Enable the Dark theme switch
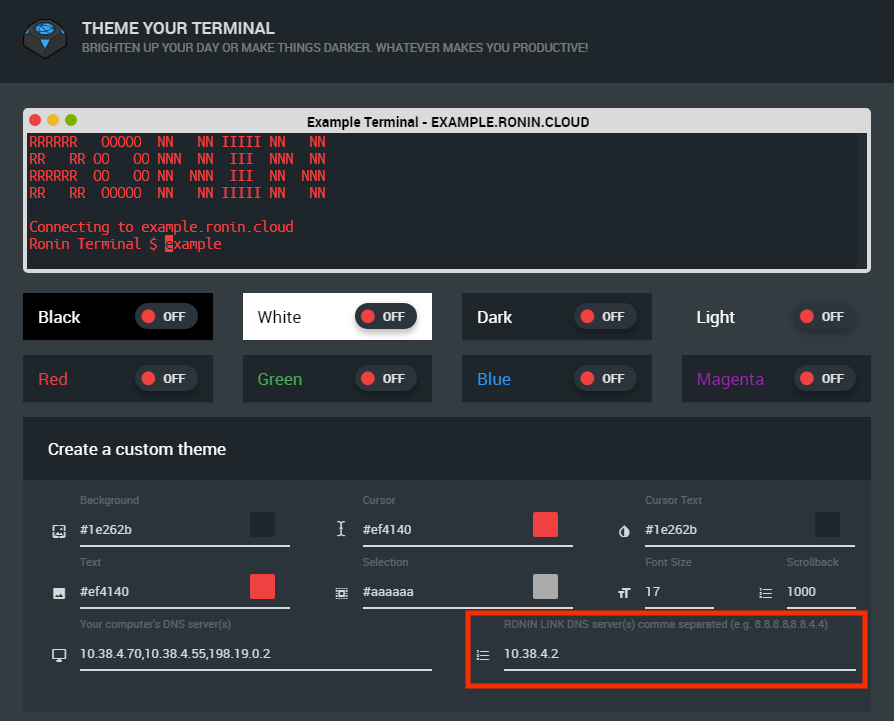894x721 pixels. coord(605,316)
